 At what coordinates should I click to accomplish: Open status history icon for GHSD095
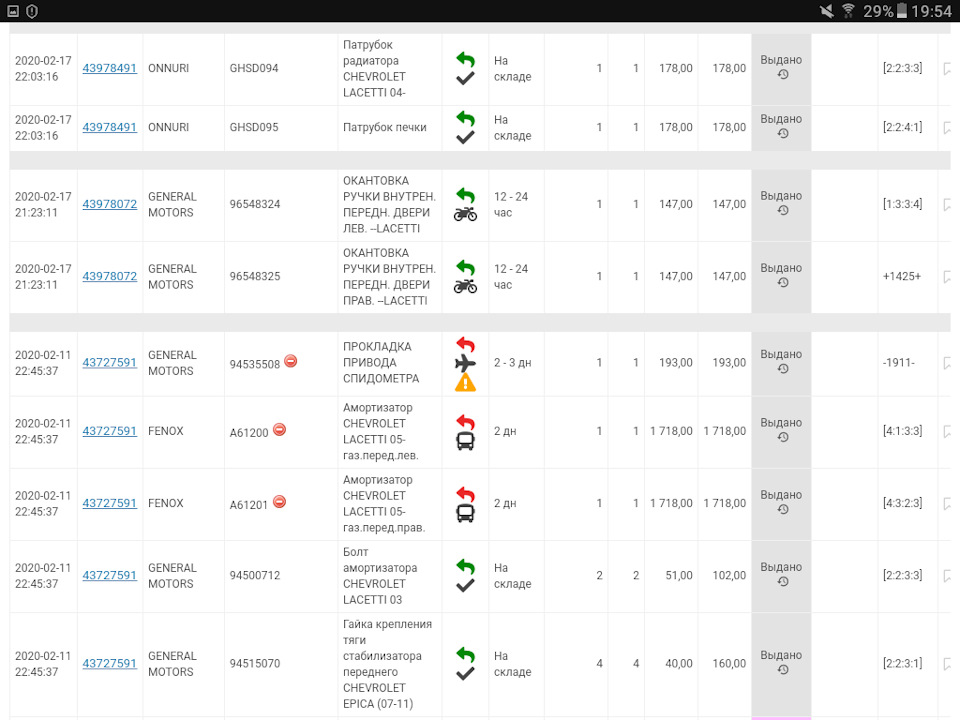tap(782, 133)
